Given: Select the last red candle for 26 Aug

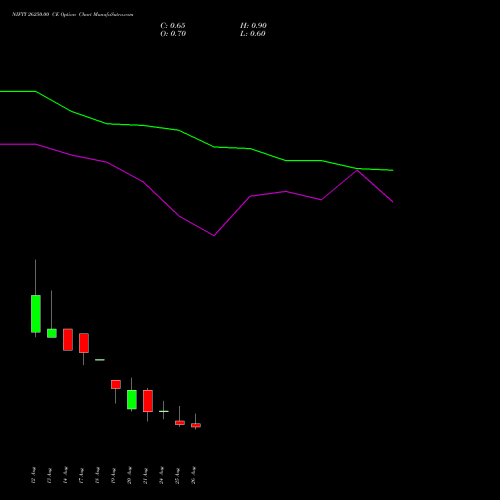Looking at the screenshot, I should tap(196, 425).
